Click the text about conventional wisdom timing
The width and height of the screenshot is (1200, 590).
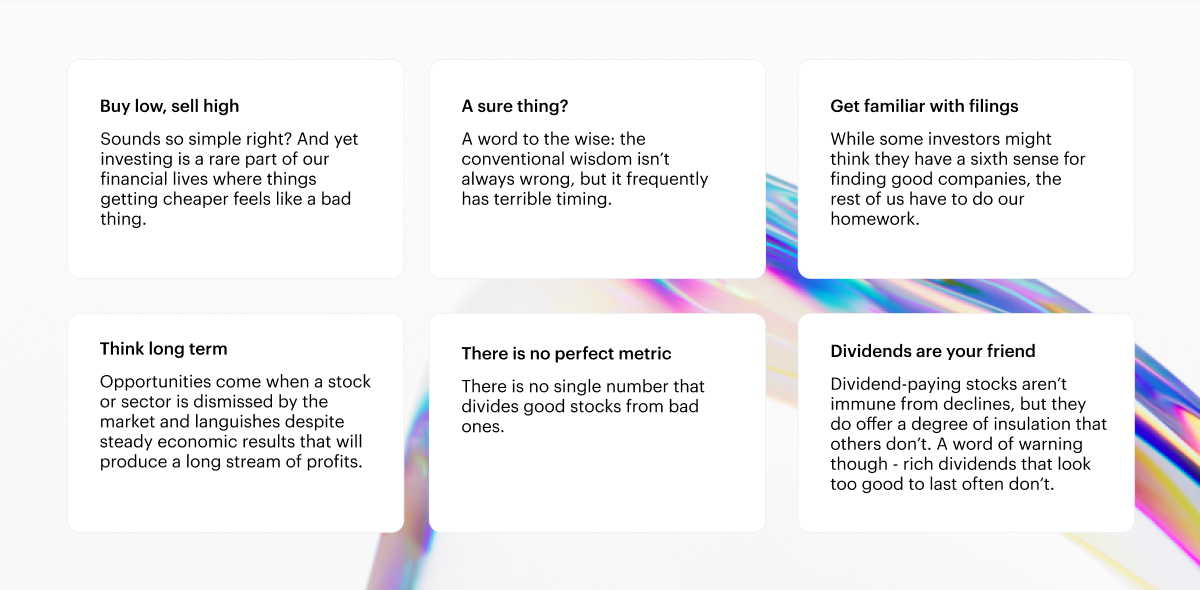coord(584,169)
